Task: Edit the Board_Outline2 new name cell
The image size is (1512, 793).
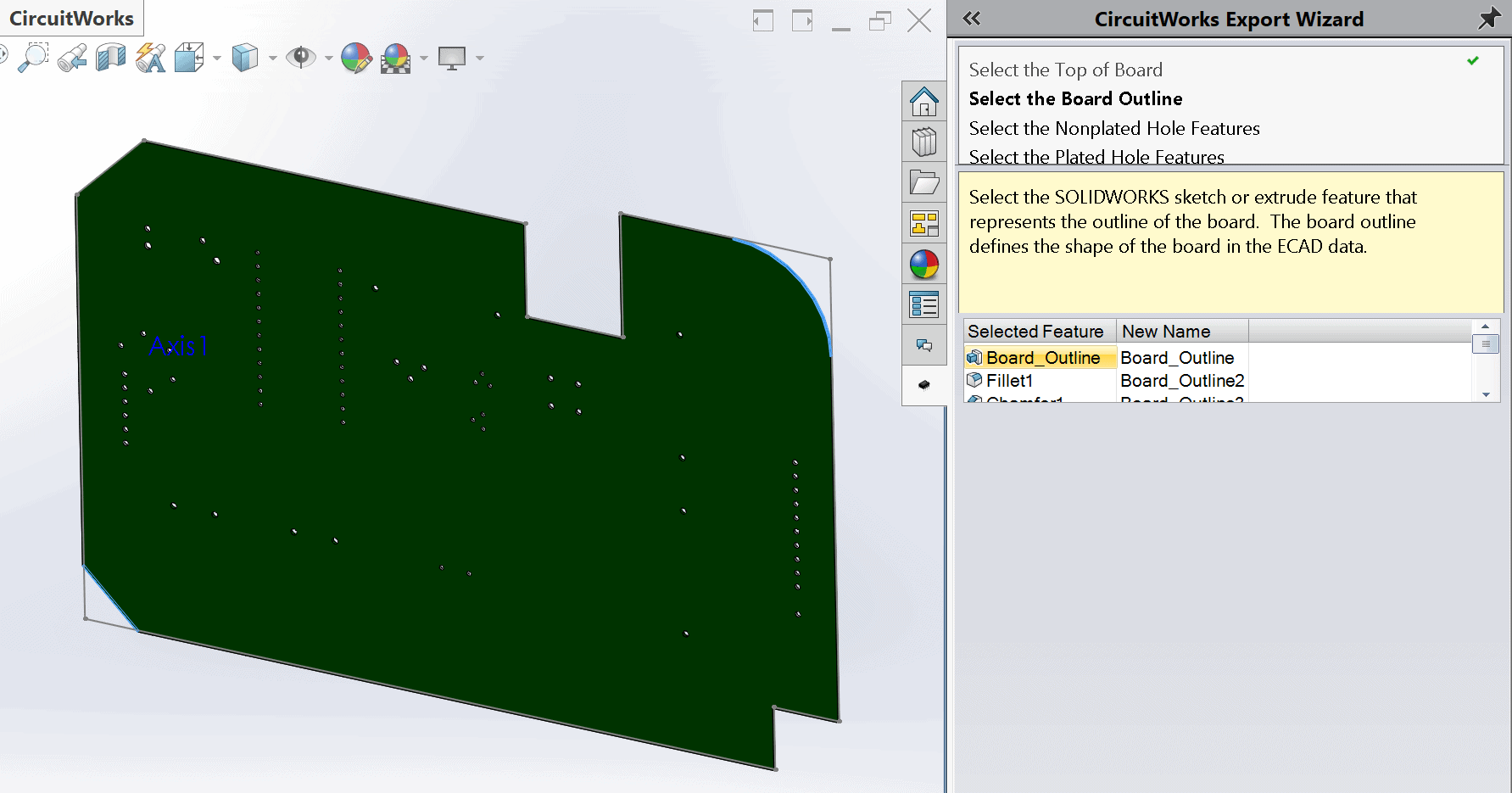Action: pos(1182,381)
